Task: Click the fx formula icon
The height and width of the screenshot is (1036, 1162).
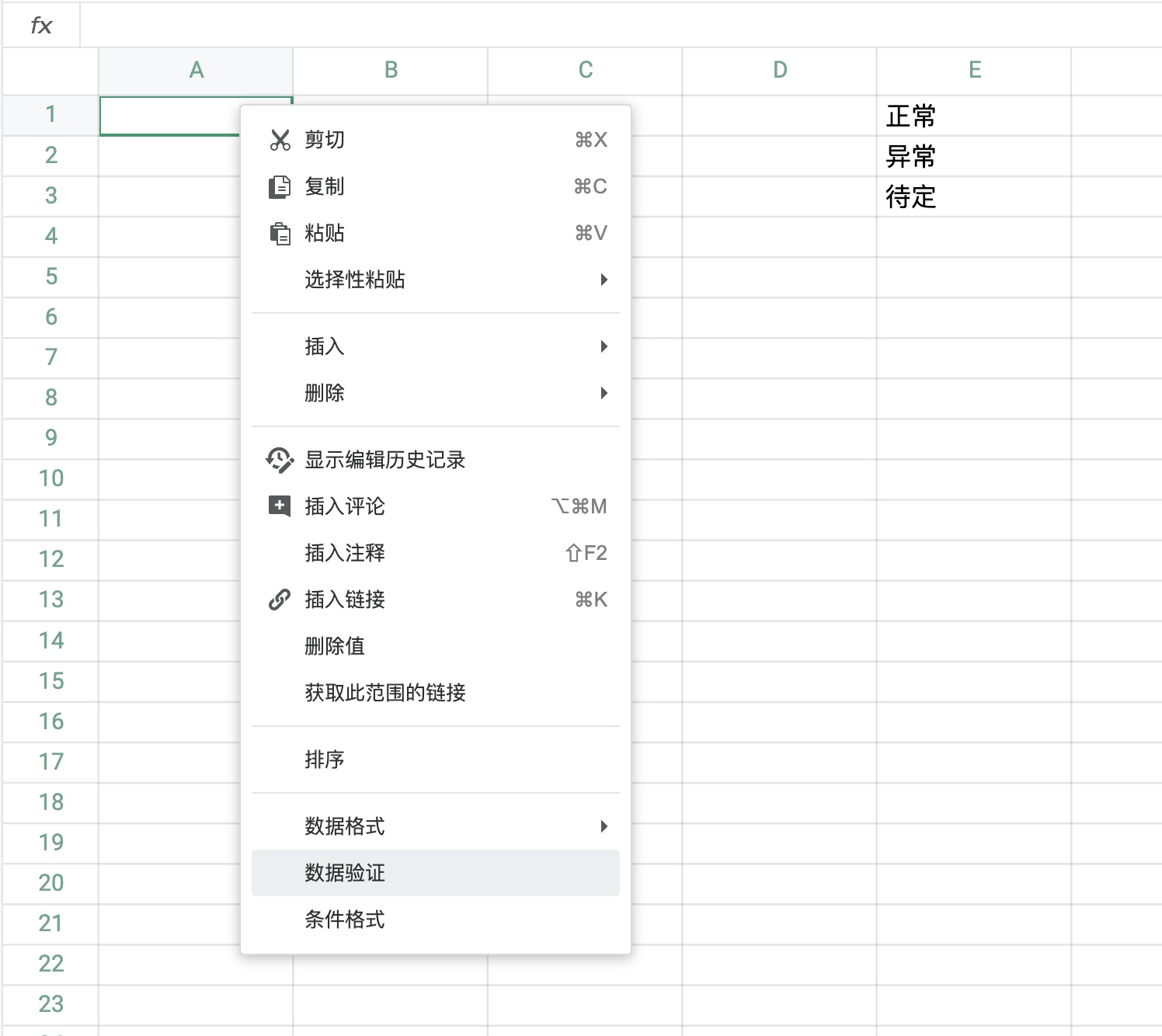Action: 41,26
